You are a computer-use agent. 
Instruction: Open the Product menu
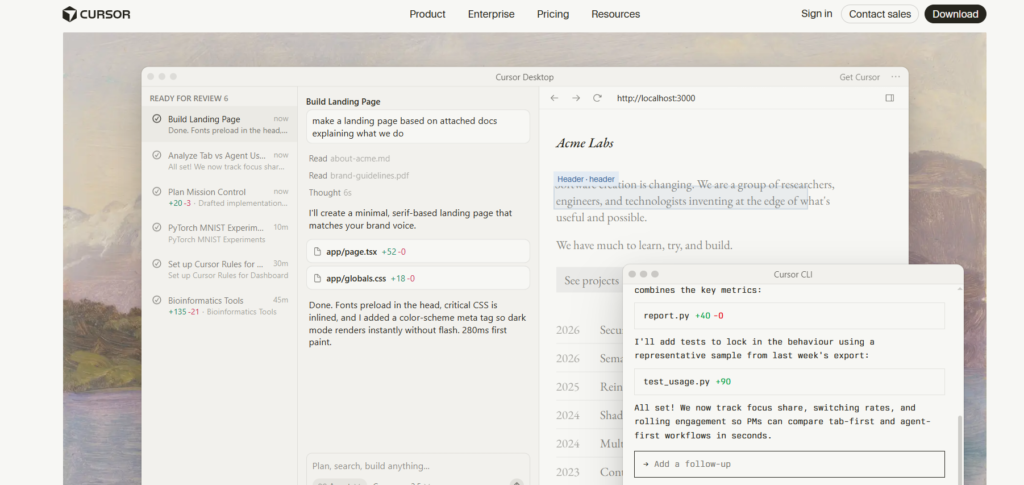(427, 14)
